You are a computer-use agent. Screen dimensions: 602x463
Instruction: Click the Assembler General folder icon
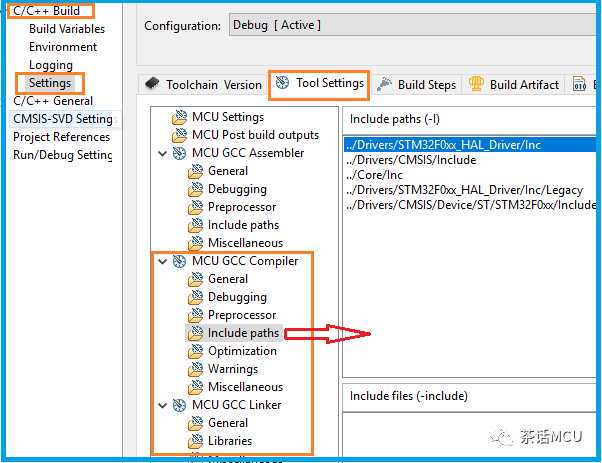196,171
